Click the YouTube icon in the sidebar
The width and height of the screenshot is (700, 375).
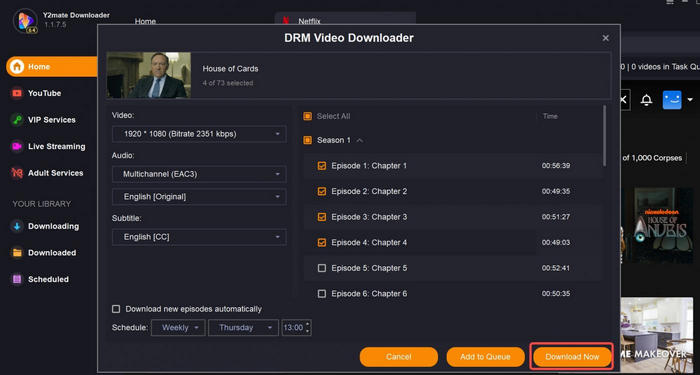pyautogui.click(x=17, y=93)
